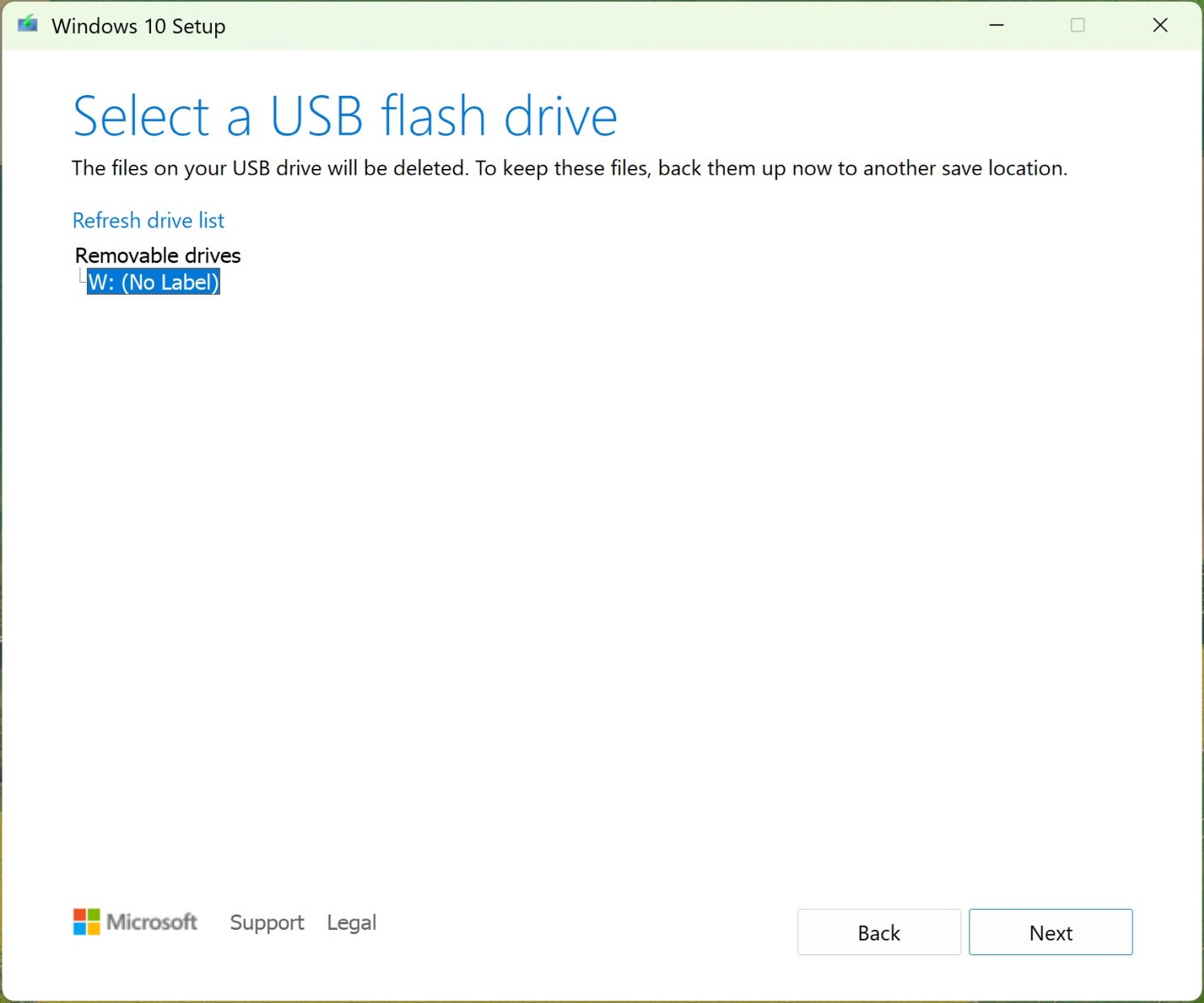Click the Removable drives tree node
The height and width of the screenshot is (1003, 1204).
point(158,255)
